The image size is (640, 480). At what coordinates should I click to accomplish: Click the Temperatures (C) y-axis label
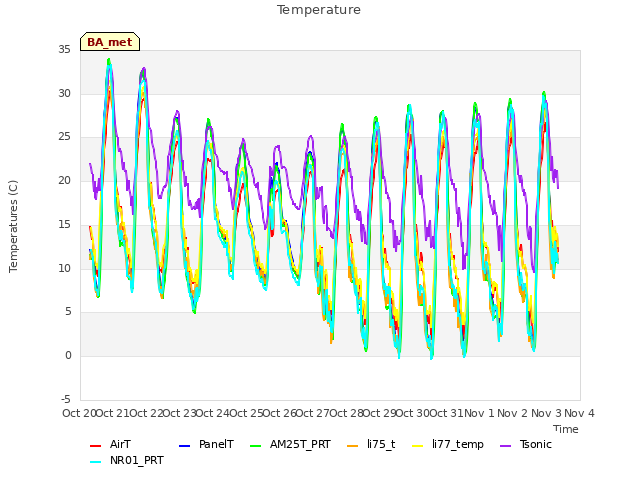click(x=13, y=226)
